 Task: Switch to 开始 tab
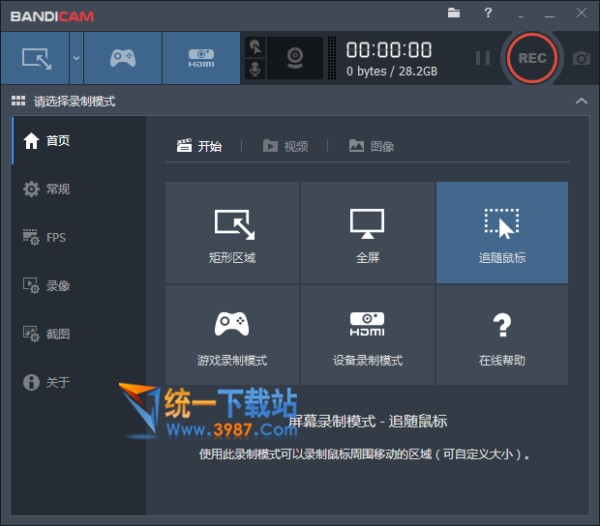pos(199,146)
